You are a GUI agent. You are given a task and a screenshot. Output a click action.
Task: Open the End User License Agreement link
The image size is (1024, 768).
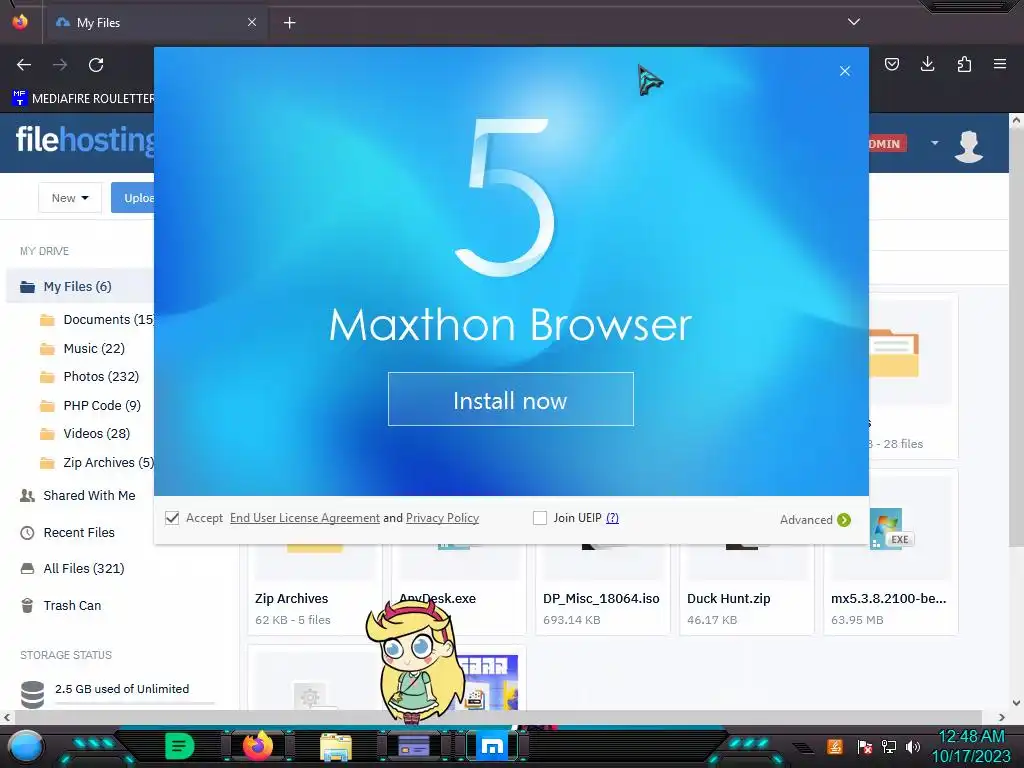pyautogui.click(x=304, y=518)
